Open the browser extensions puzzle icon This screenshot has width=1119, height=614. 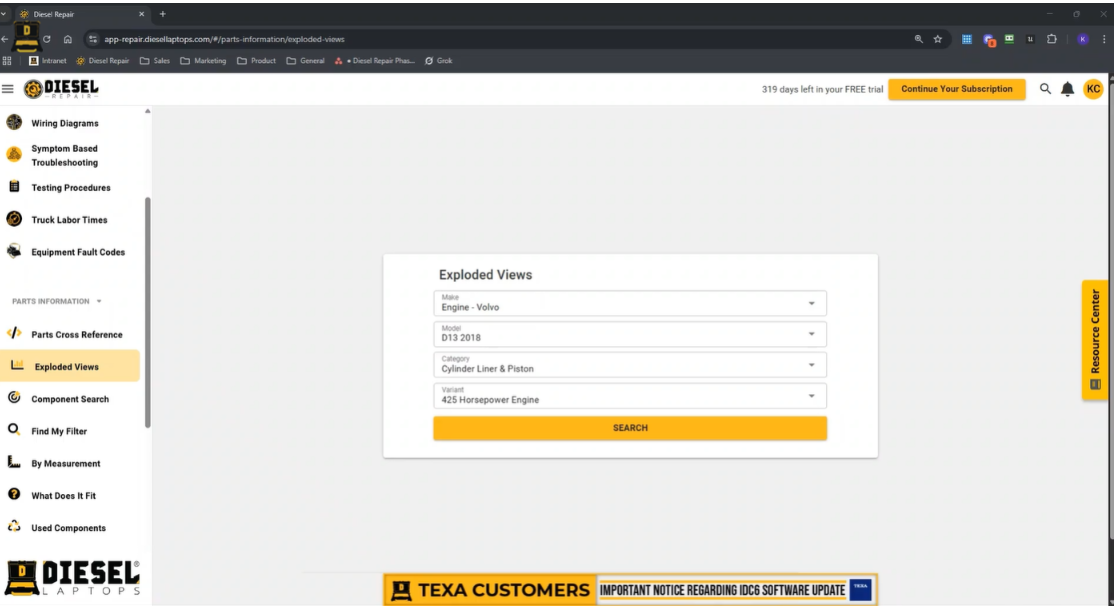click(1052, 39)
